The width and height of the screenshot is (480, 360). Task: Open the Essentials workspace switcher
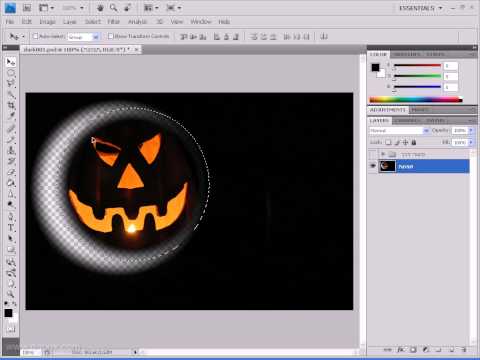pyautogui.click(x=421, y=8)
